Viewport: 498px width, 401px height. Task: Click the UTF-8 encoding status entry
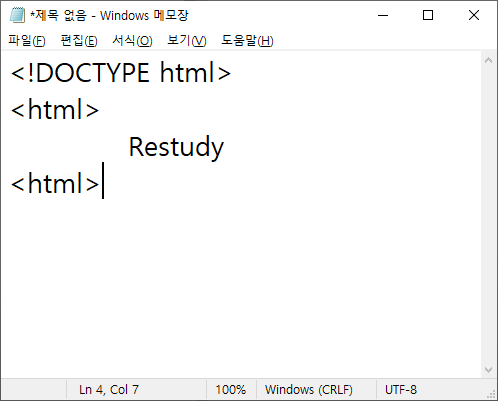[401, 390]
